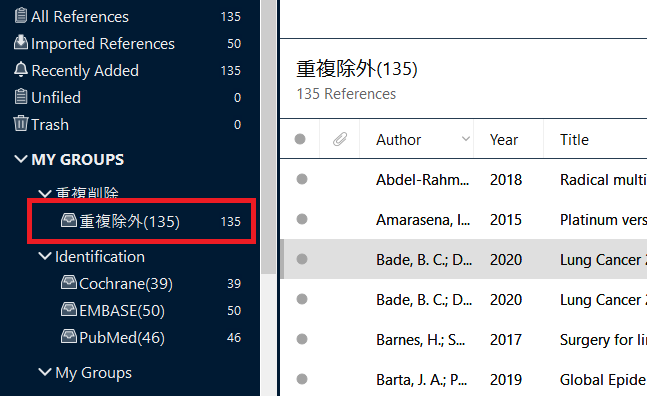Click the EMBASE(50) tray icon
The image size is (647, 396).
69,309
